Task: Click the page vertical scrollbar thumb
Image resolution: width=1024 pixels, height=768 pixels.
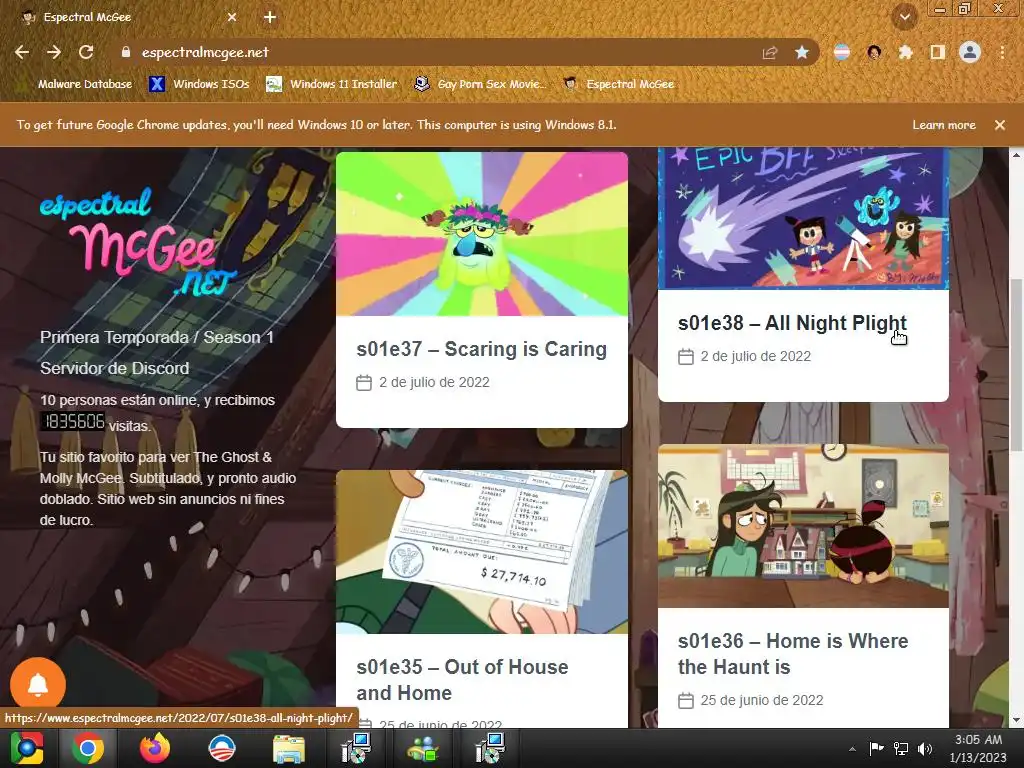Action: (1016, 364)
